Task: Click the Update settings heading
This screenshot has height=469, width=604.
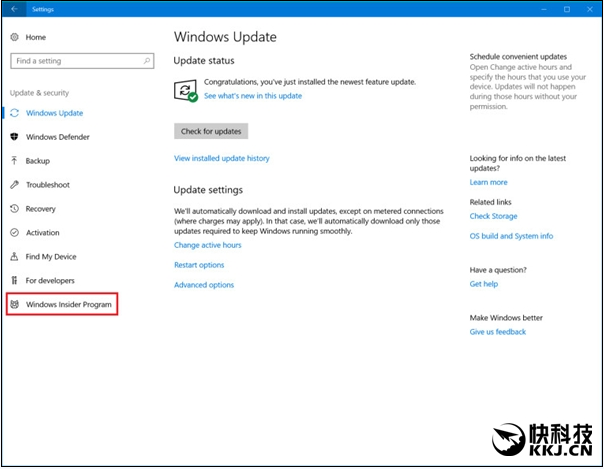Action: pos(208,190)
